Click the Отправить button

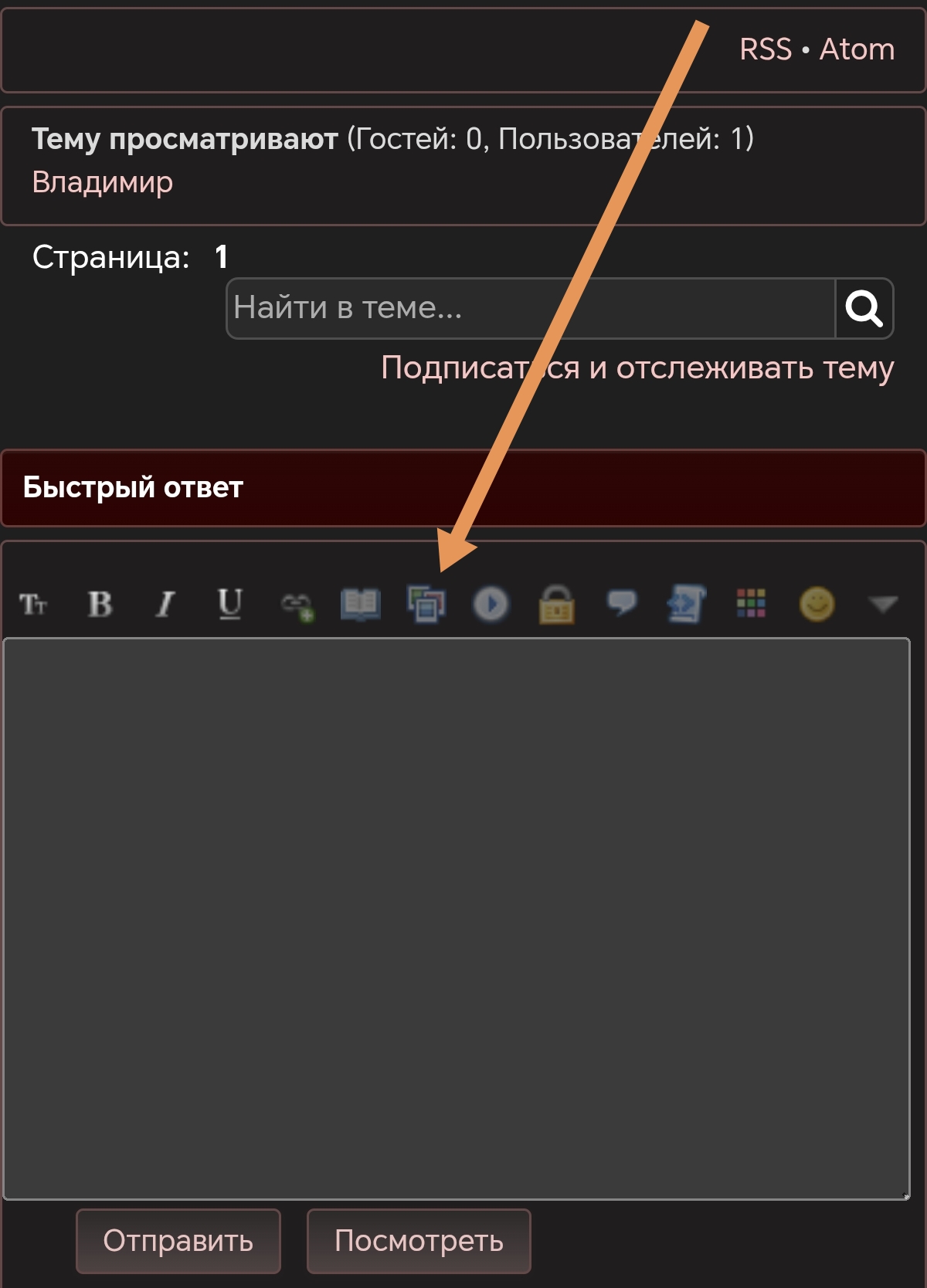(x=178, y=1241)
